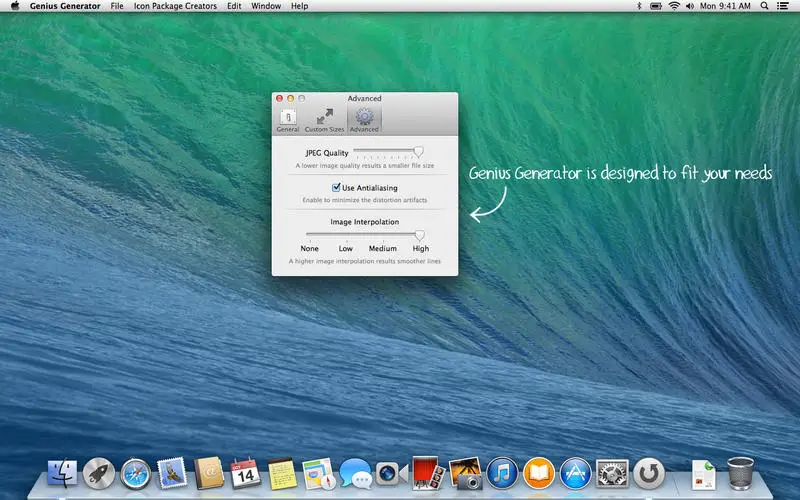Click the Mon 9:41 AM clock

pyautogui.click(x=725, y=6)
